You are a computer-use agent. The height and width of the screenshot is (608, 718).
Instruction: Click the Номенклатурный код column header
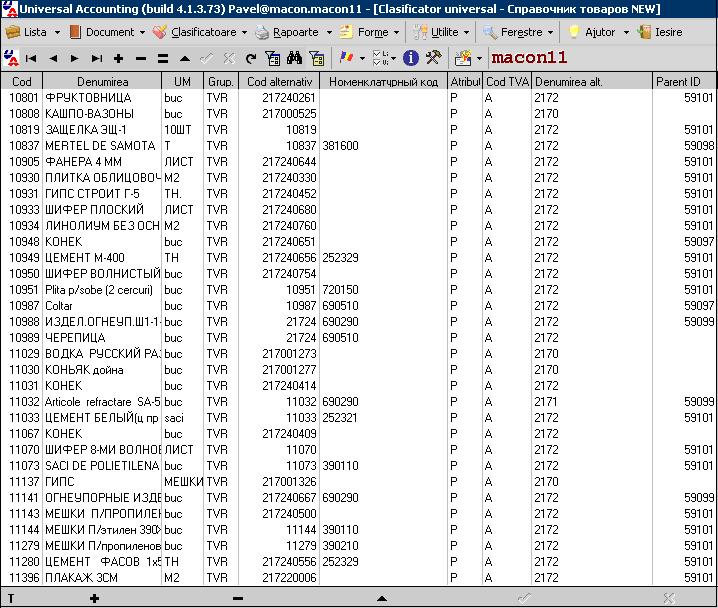(383, 81)
